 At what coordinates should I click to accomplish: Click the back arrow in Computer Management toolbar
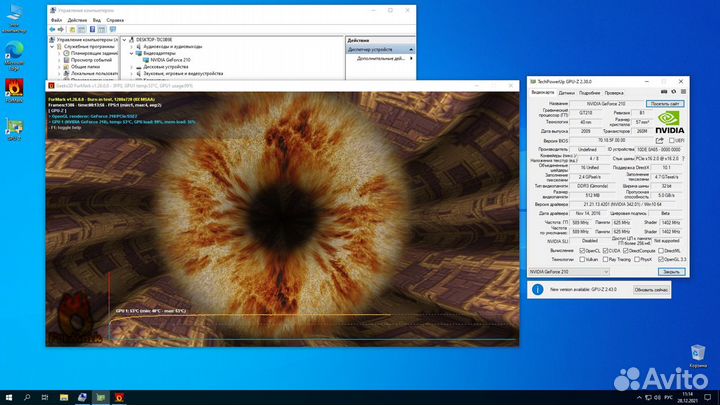coord(51,29)
